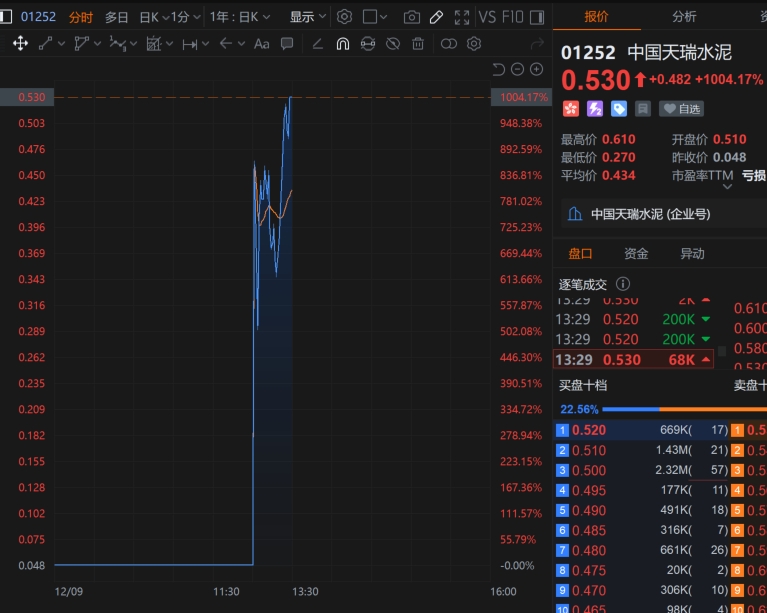Screen dimensions: 767x613
Task: Open 中国天瑞水泥 (企业号) company link
Action: [x=650, y=214]
